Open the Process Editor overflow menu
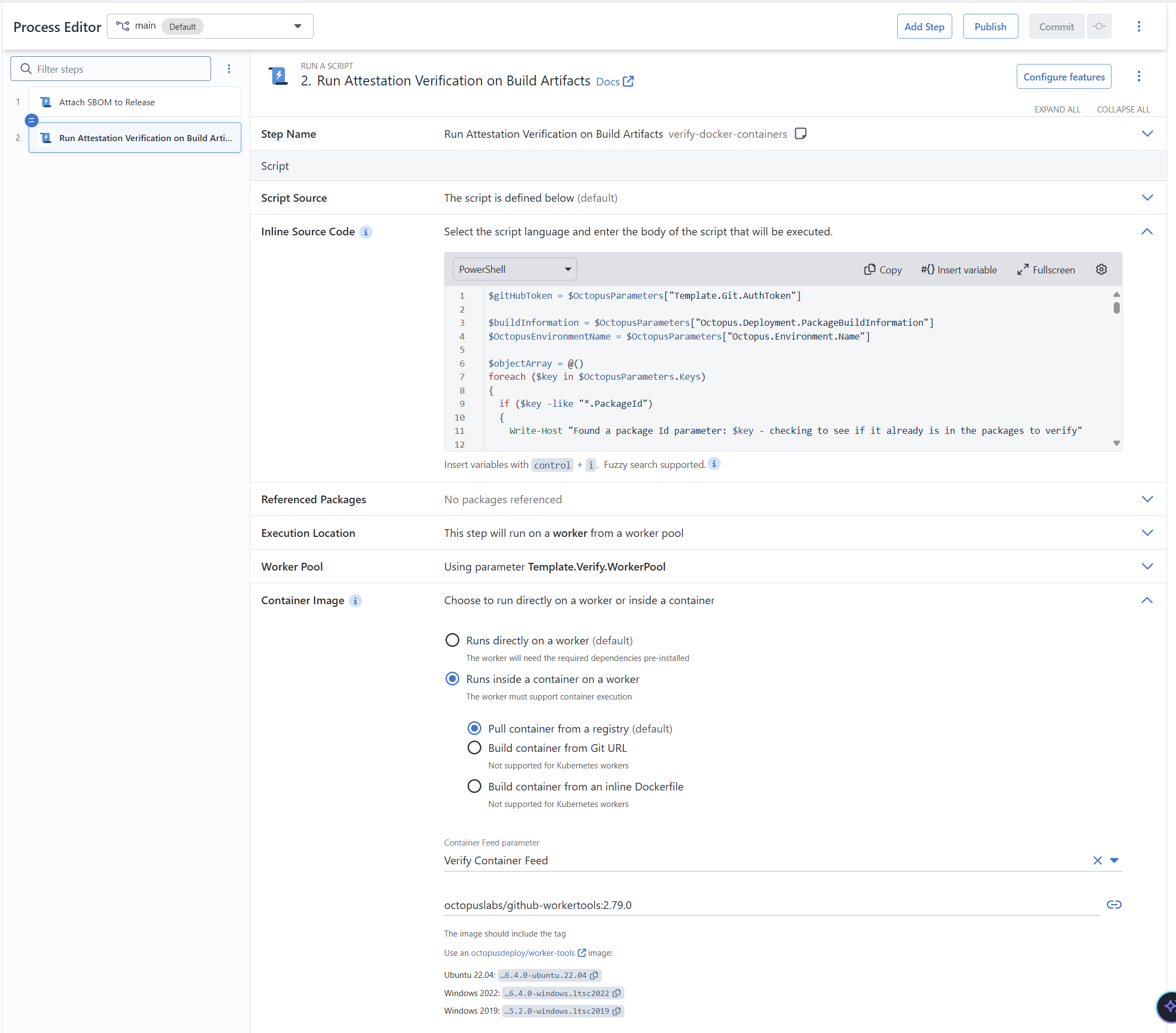 click(x=1139, y=26)
